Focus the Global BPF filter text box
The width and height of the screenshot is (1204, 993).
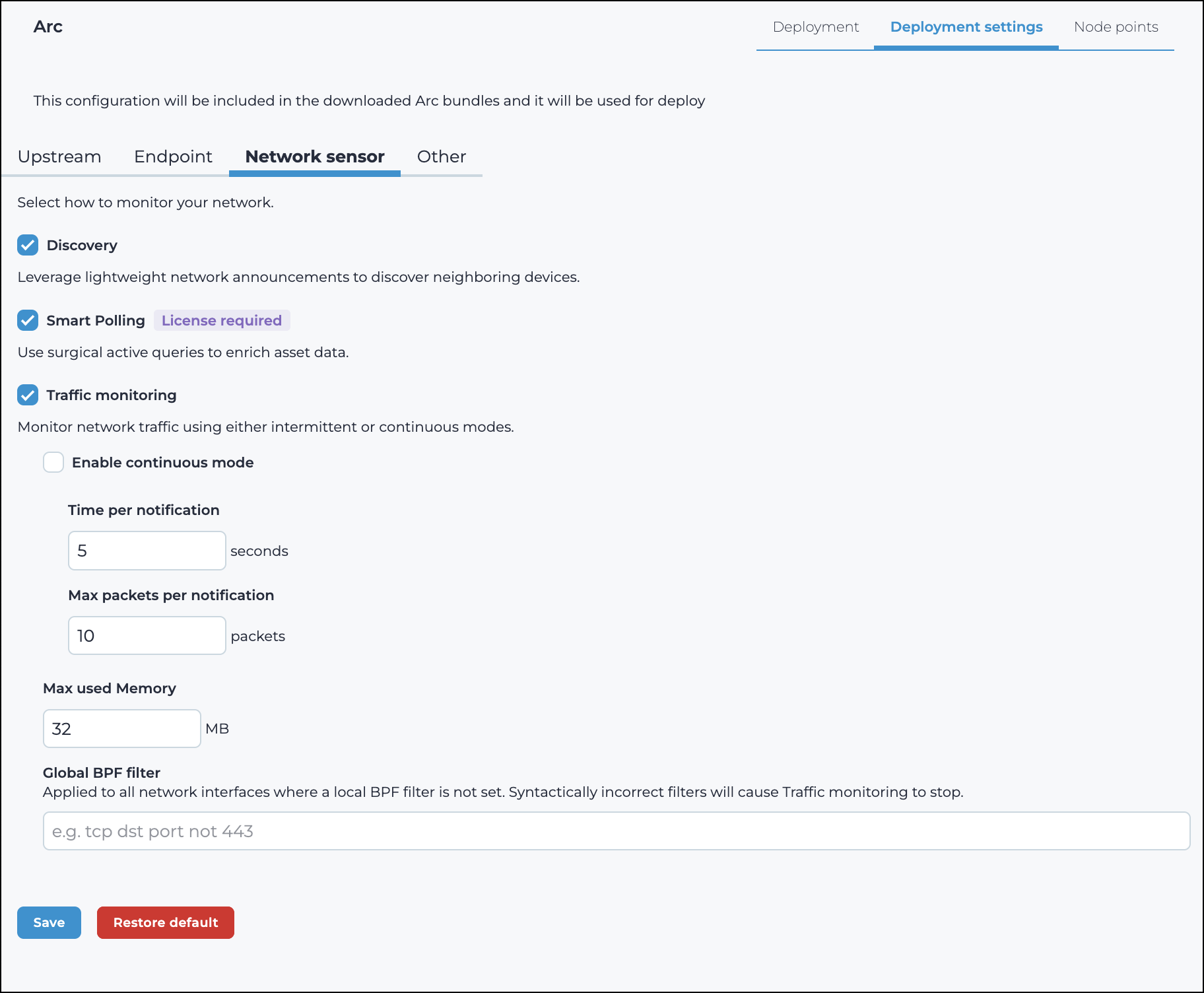point(616,831)
